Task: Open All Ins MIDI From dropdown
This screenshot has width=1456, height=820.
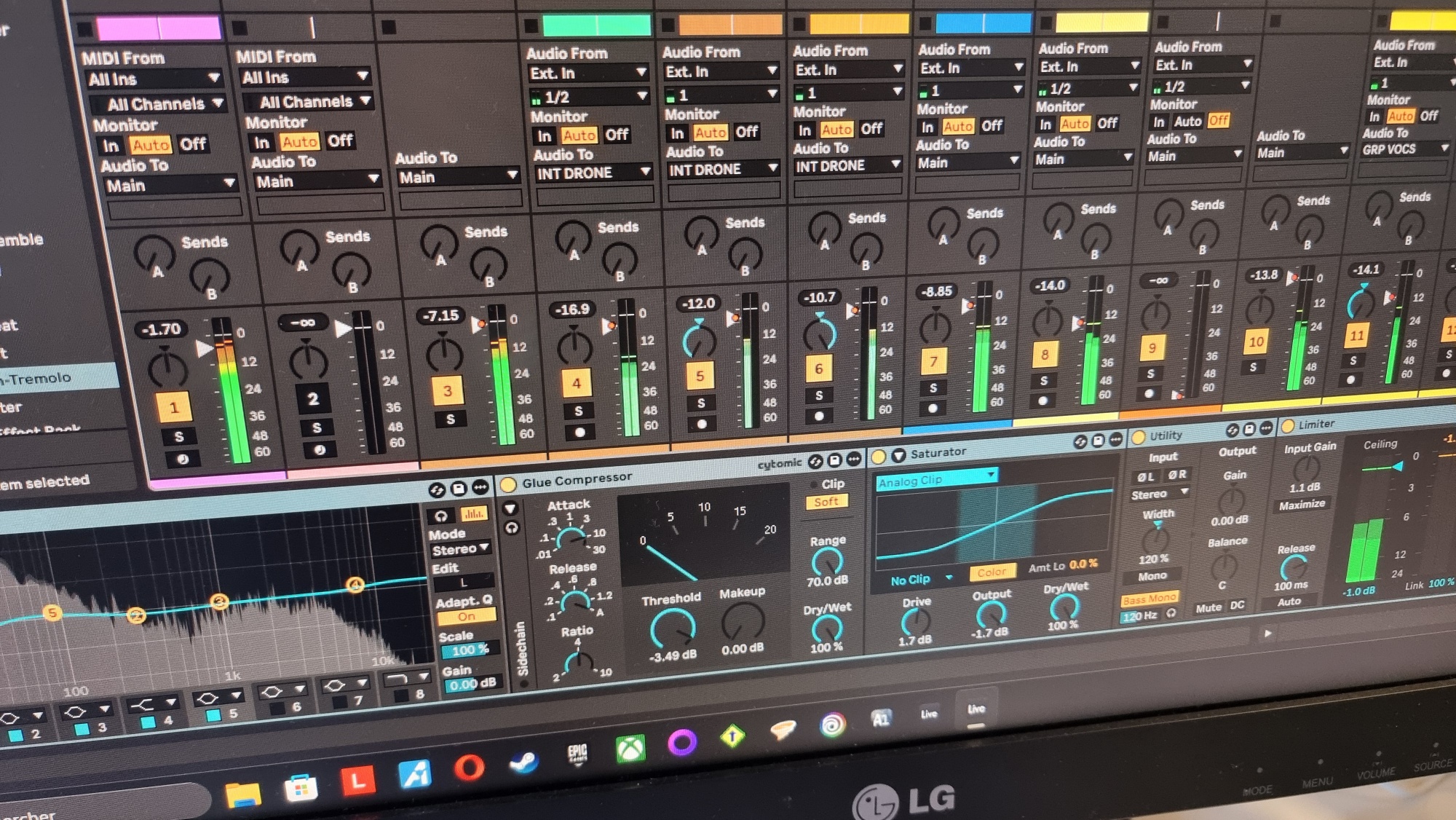Action: 154,79
